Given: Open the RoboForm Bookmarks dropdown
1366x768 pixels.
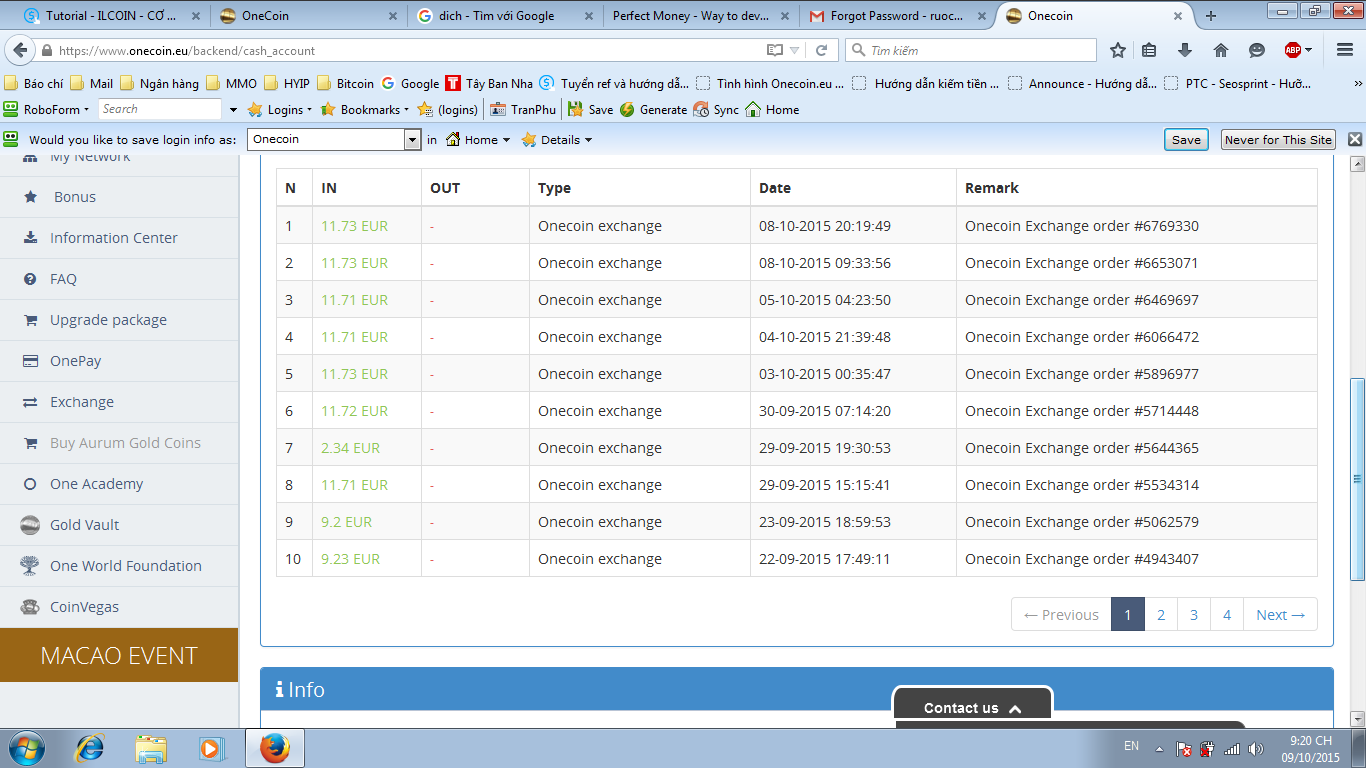Looking at the screenshot, I should coord(364,109).
